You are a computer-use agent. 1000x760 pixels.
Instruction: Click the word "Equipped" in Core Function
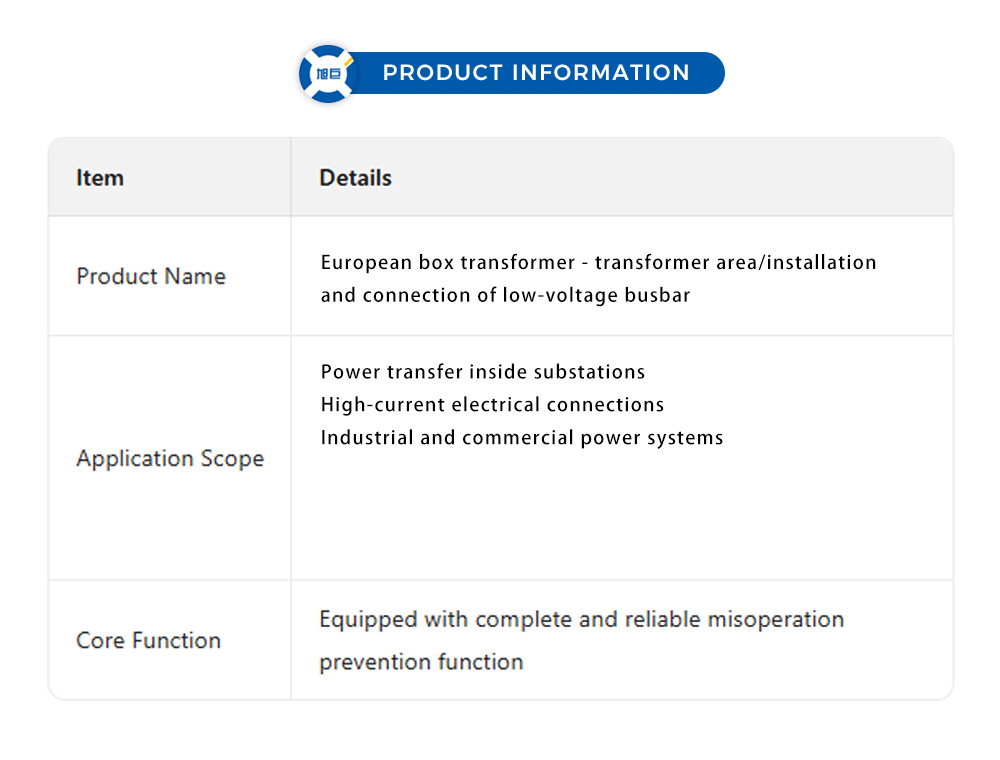pos(368,619)
